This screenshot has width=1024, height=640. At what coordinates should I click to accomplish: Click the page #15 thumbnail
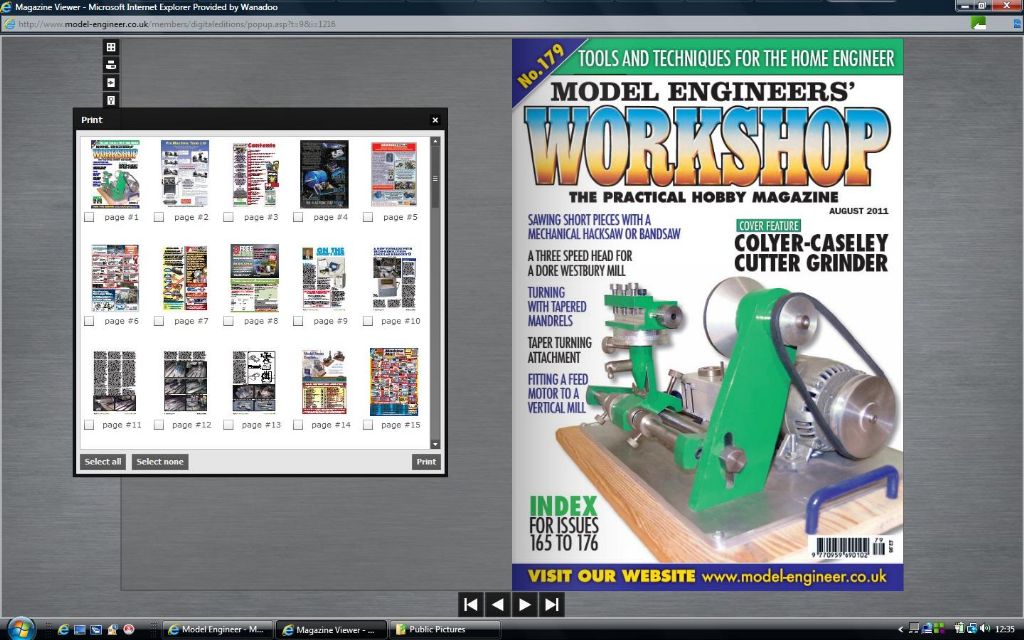click(x=394, y=381)
